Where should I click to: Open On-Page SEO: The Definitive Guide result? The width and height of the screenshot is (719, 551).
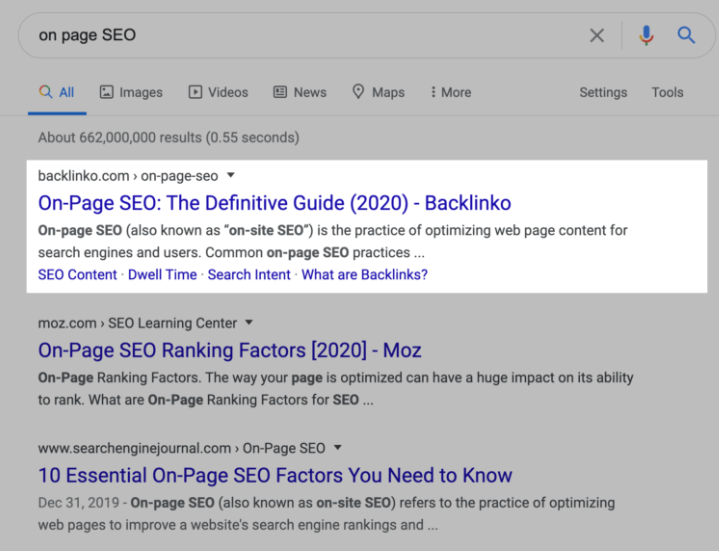tap(274, 203)
